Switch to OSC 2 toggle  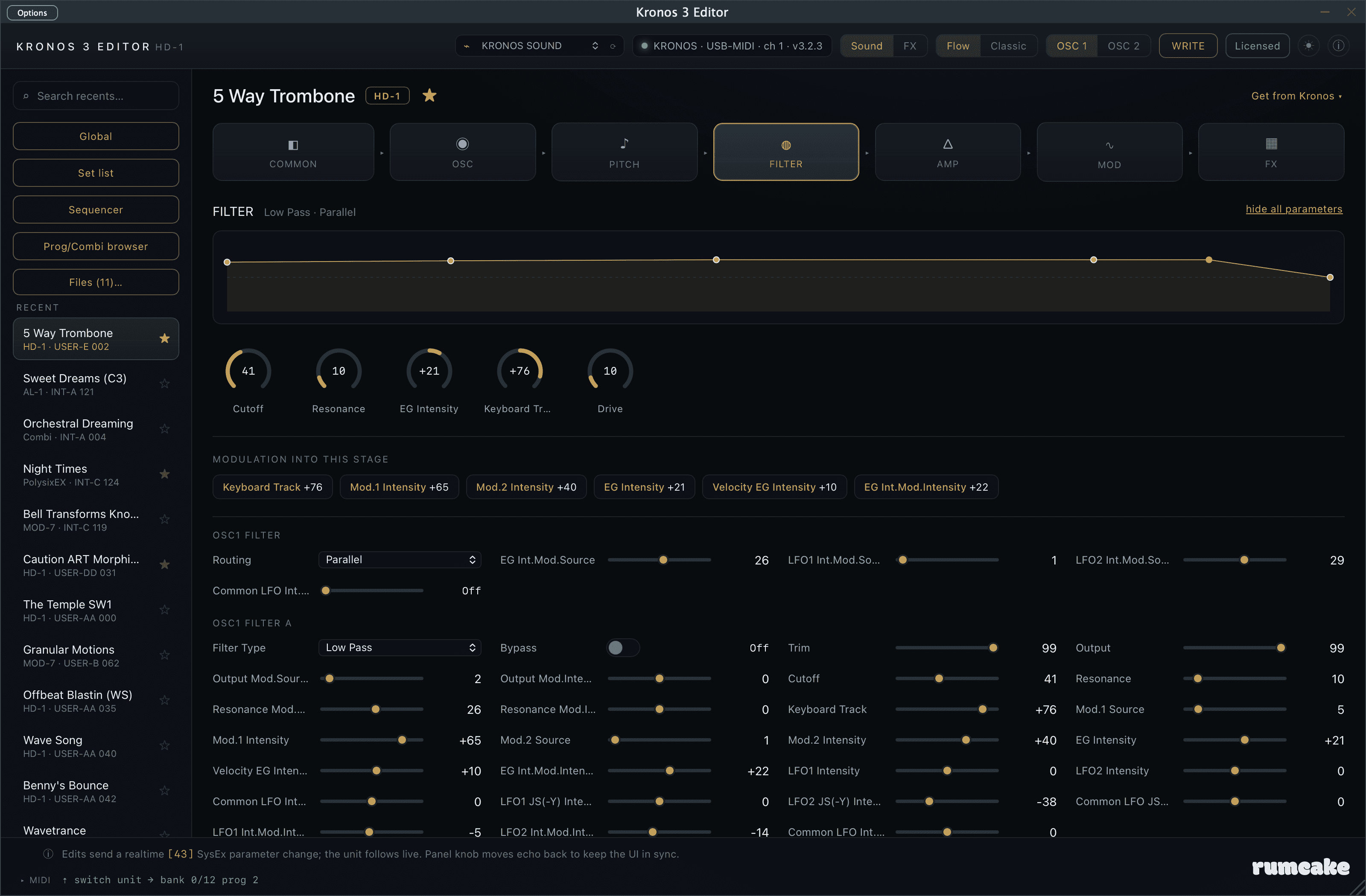point(1123,46)
